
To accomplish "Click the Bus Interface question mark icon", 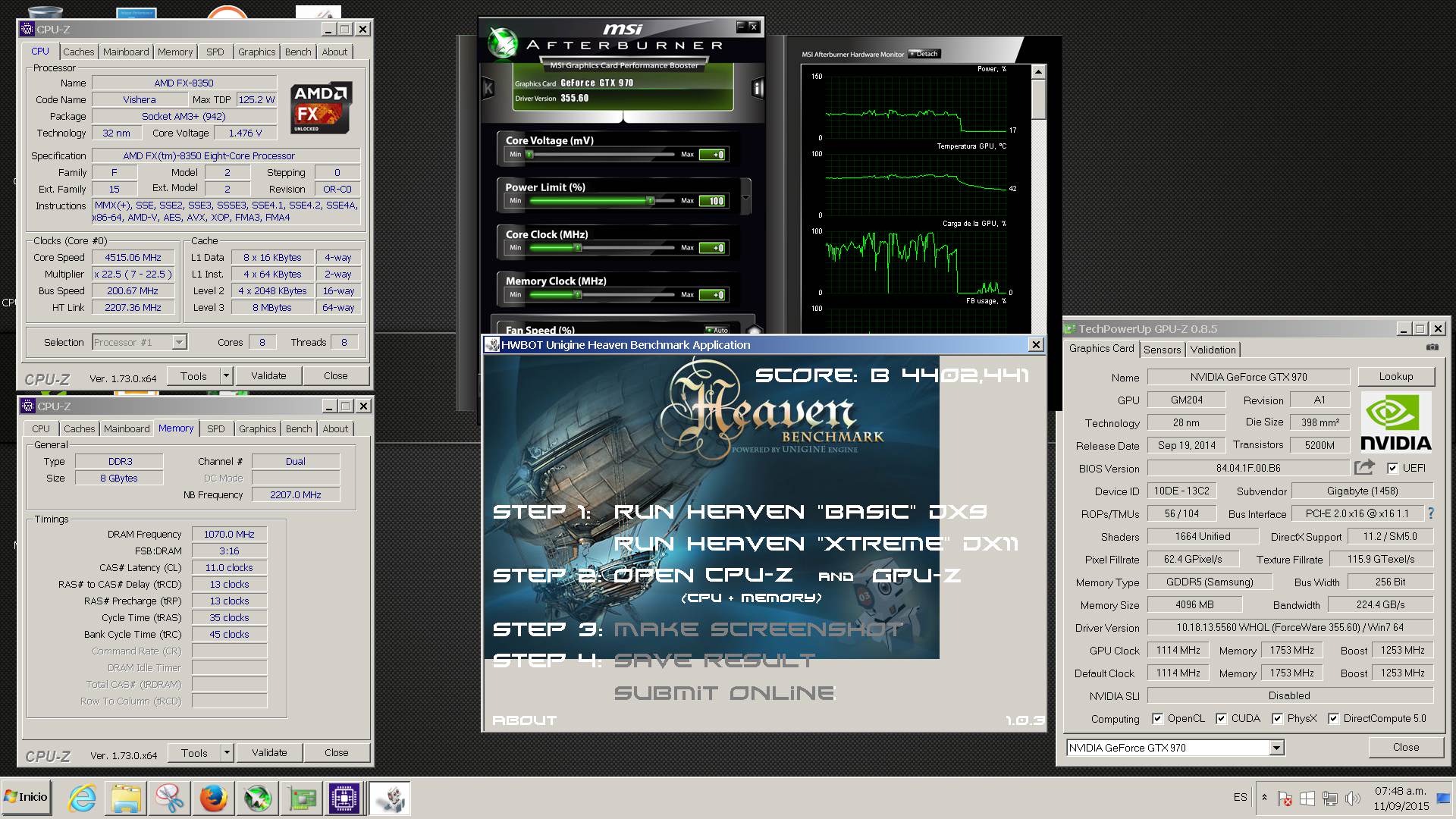I will click(x=1431, y=513).
